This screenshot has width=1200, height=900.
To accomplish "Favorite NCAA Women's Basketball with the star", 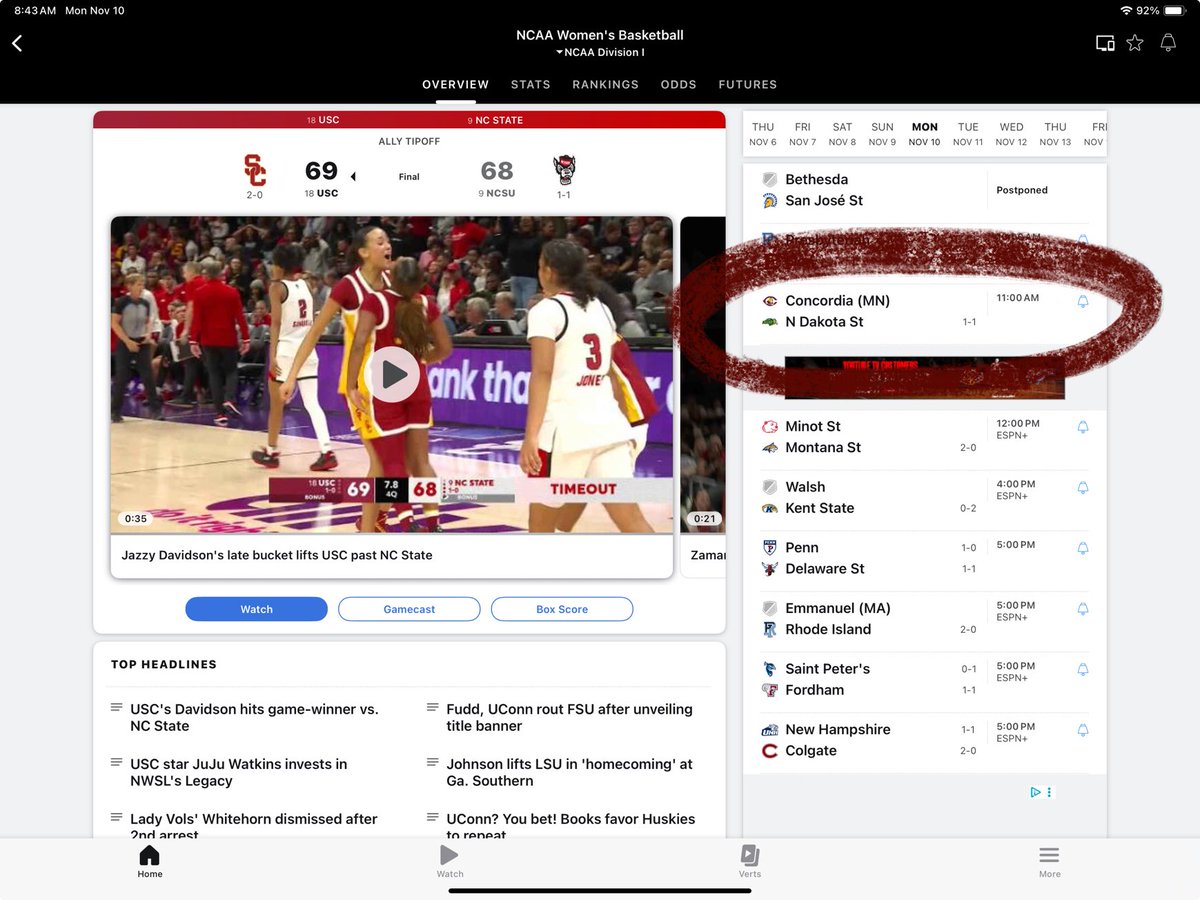I will click(x=1135, y=43).
